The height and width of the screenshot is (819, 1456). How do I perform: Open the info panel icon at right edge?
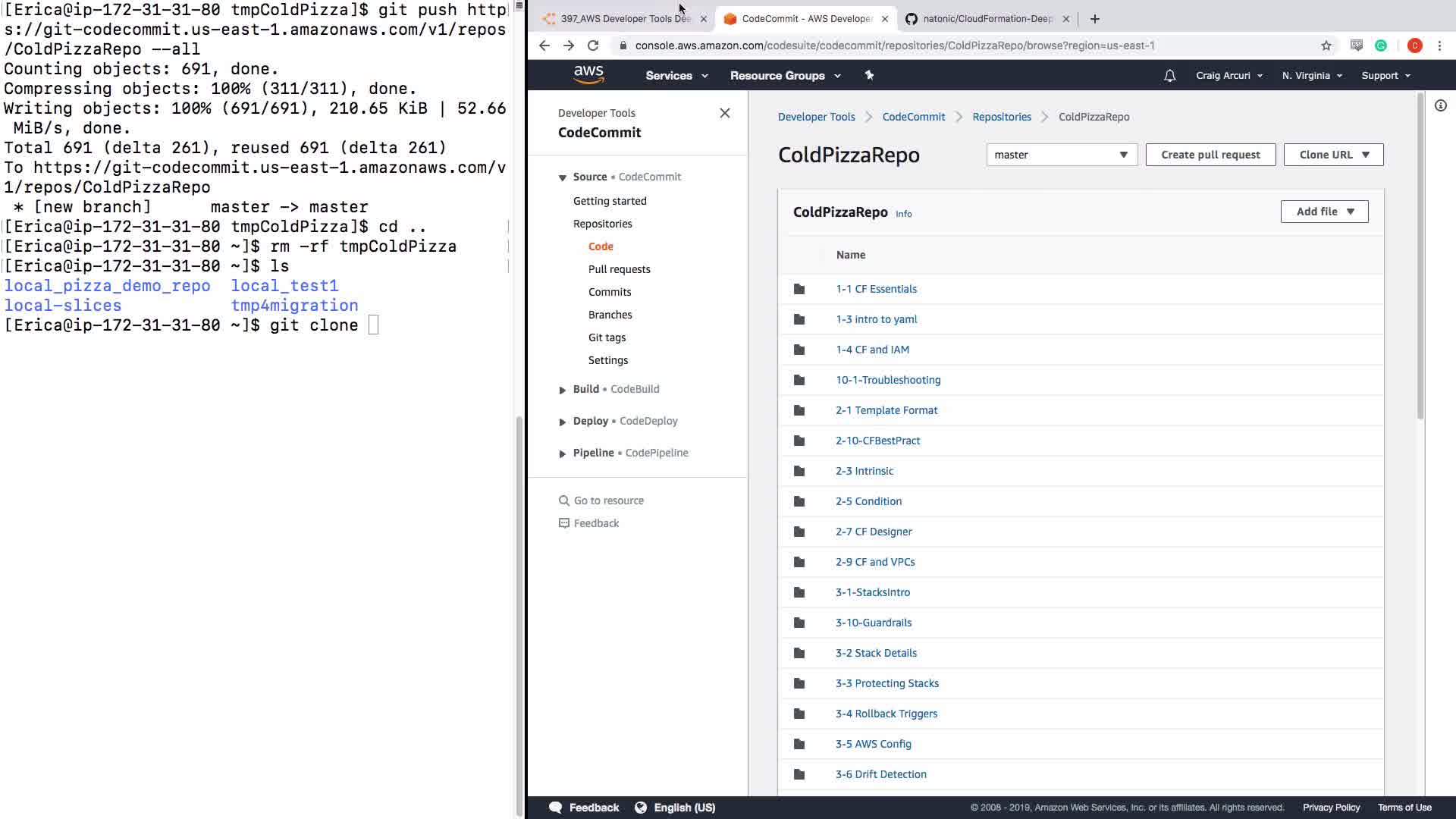(x=1440, y=106)
